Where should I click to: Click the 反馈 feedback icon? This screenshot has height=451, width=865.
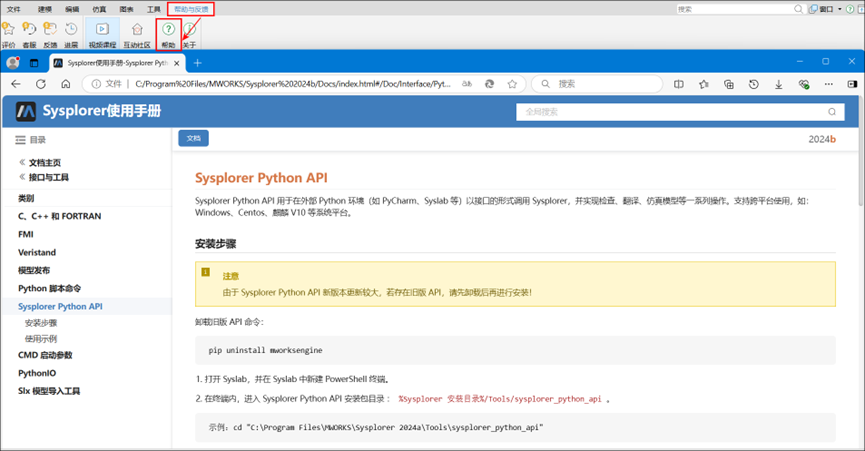tap(50, 29)
